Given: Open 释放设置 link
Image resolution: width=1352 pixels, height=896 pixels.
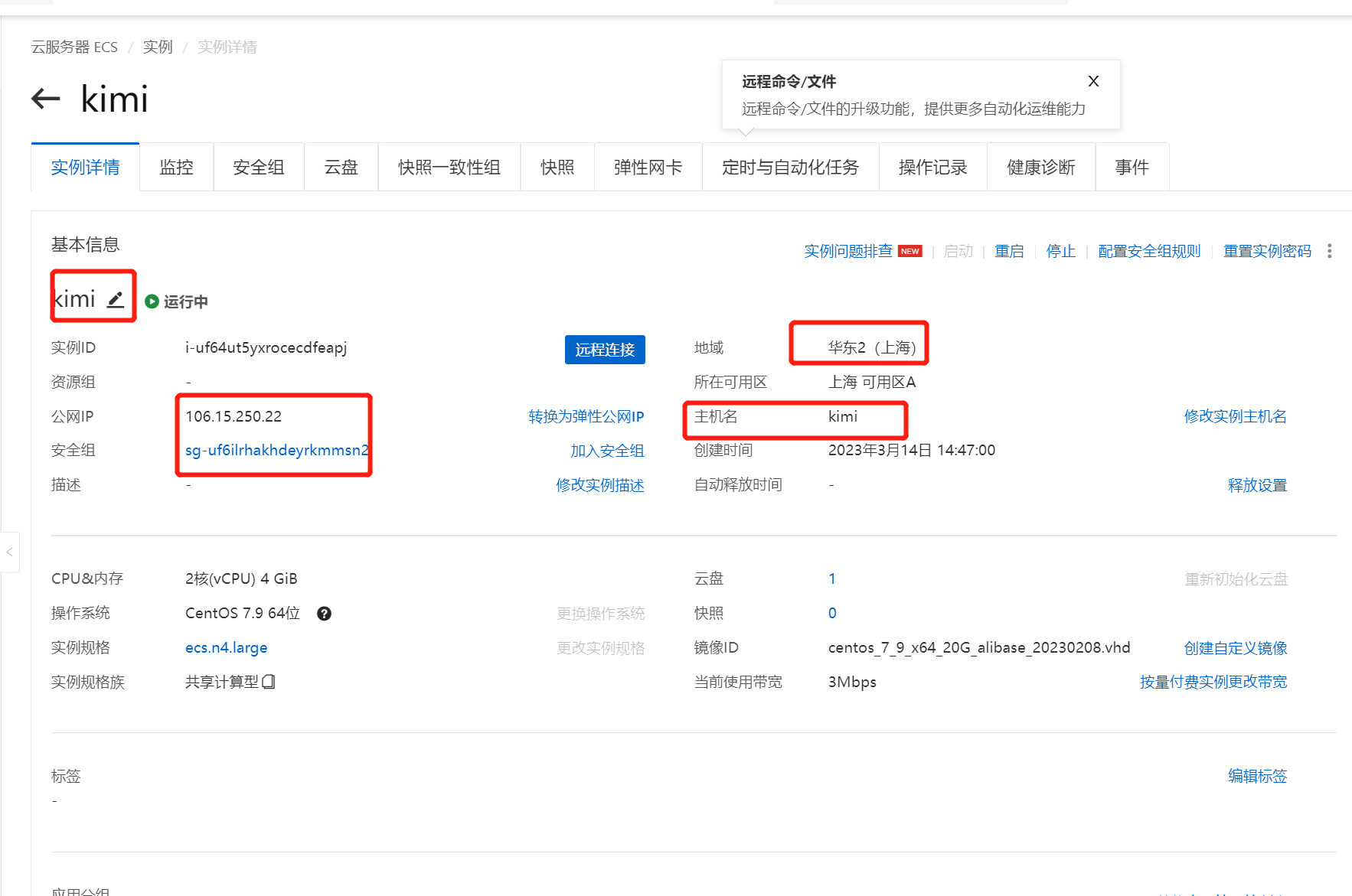Looking at the screenshot, I should click(x=1258, y=485).
